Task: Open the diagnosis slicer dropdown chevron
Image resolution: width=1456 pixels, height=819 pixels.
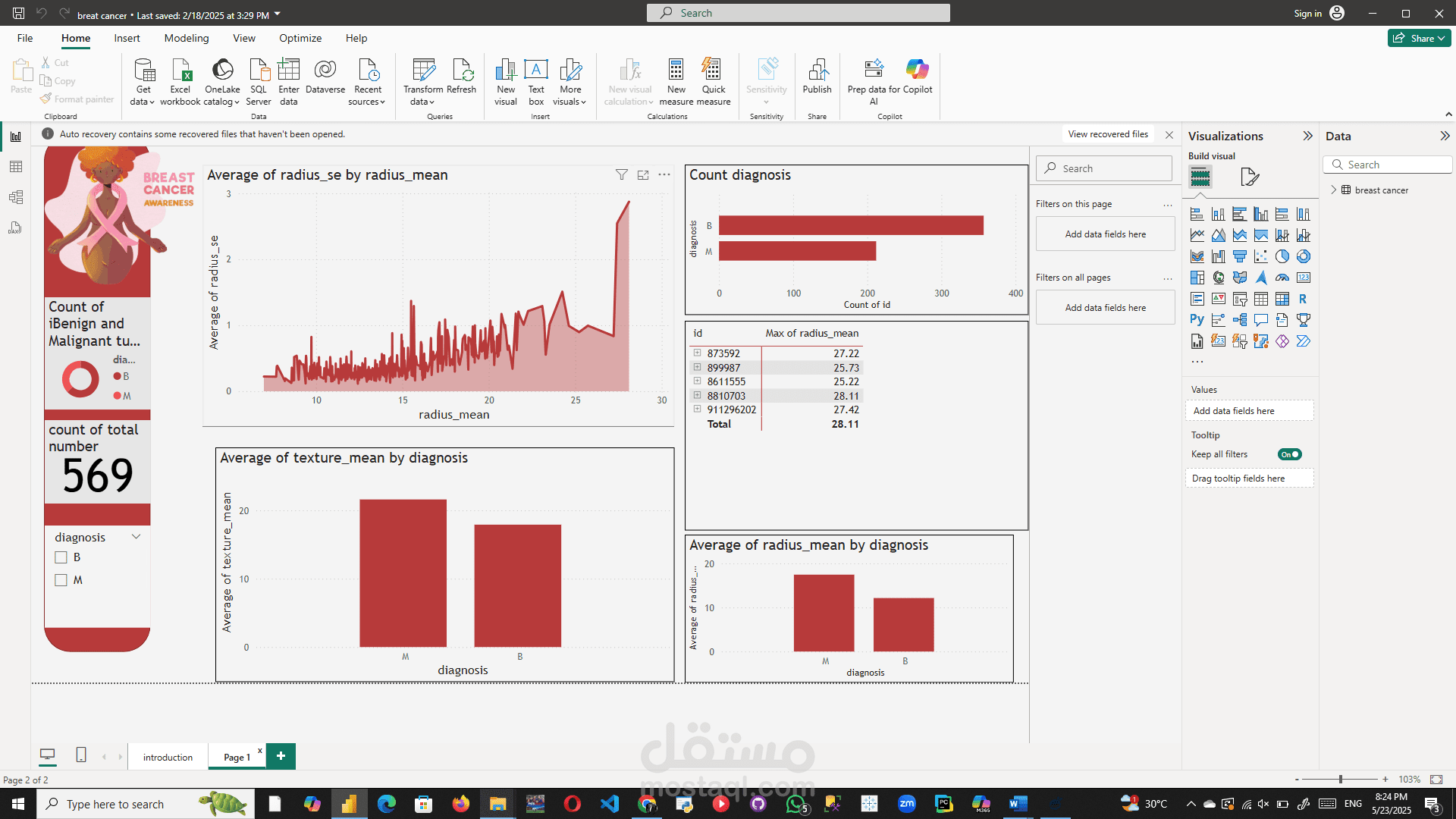Action: click(x=136, y=537)
